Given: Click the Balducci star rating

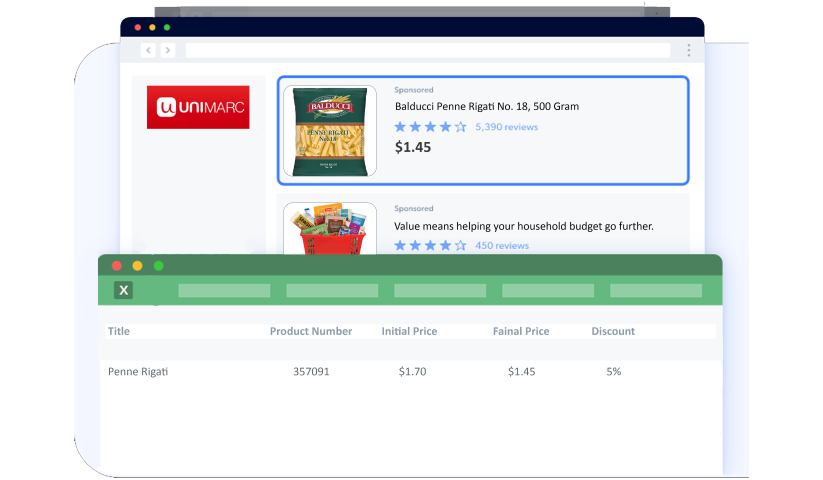Looking at the screenshot, I should coord(430,127).
